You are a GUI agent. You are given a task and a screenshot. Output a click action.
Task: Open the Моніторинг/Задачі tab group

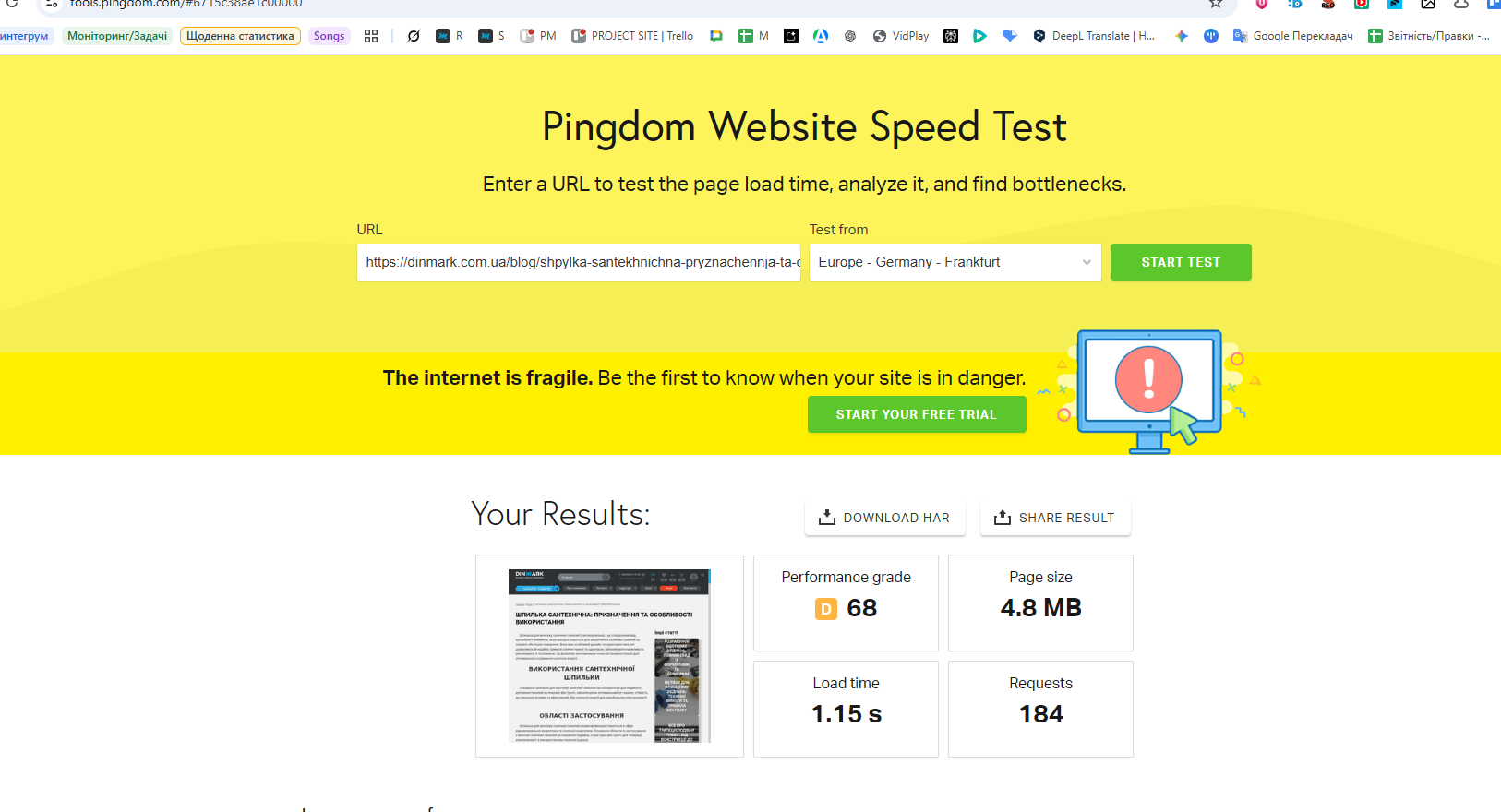117,36
